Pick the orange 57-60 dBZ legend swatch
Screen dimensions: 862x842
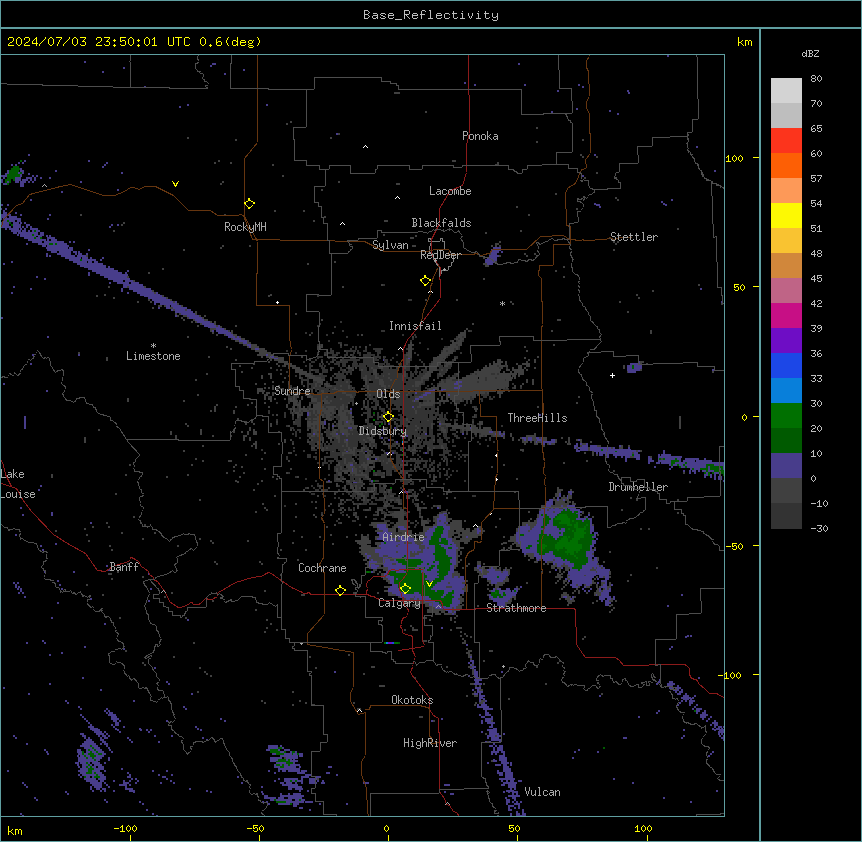(786, 165)
